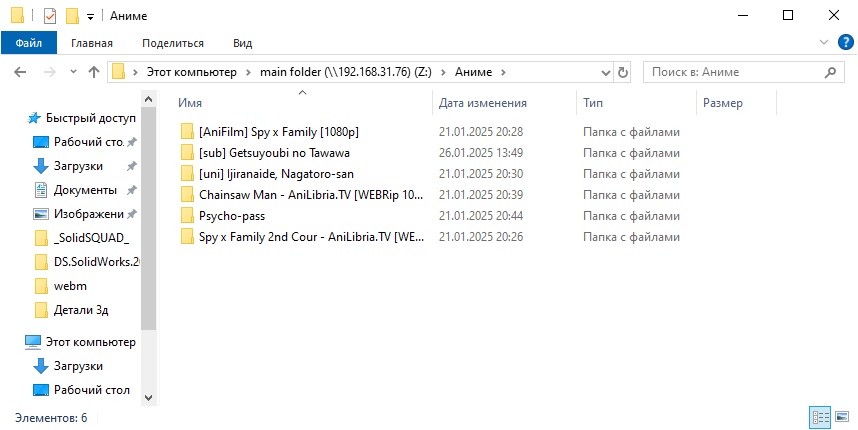Image resolution: width=858 pixels, height=430 pixels.
Task: Open the Customize Quick Access Toolbar dropdown
Action: click(x=90, y=17)
